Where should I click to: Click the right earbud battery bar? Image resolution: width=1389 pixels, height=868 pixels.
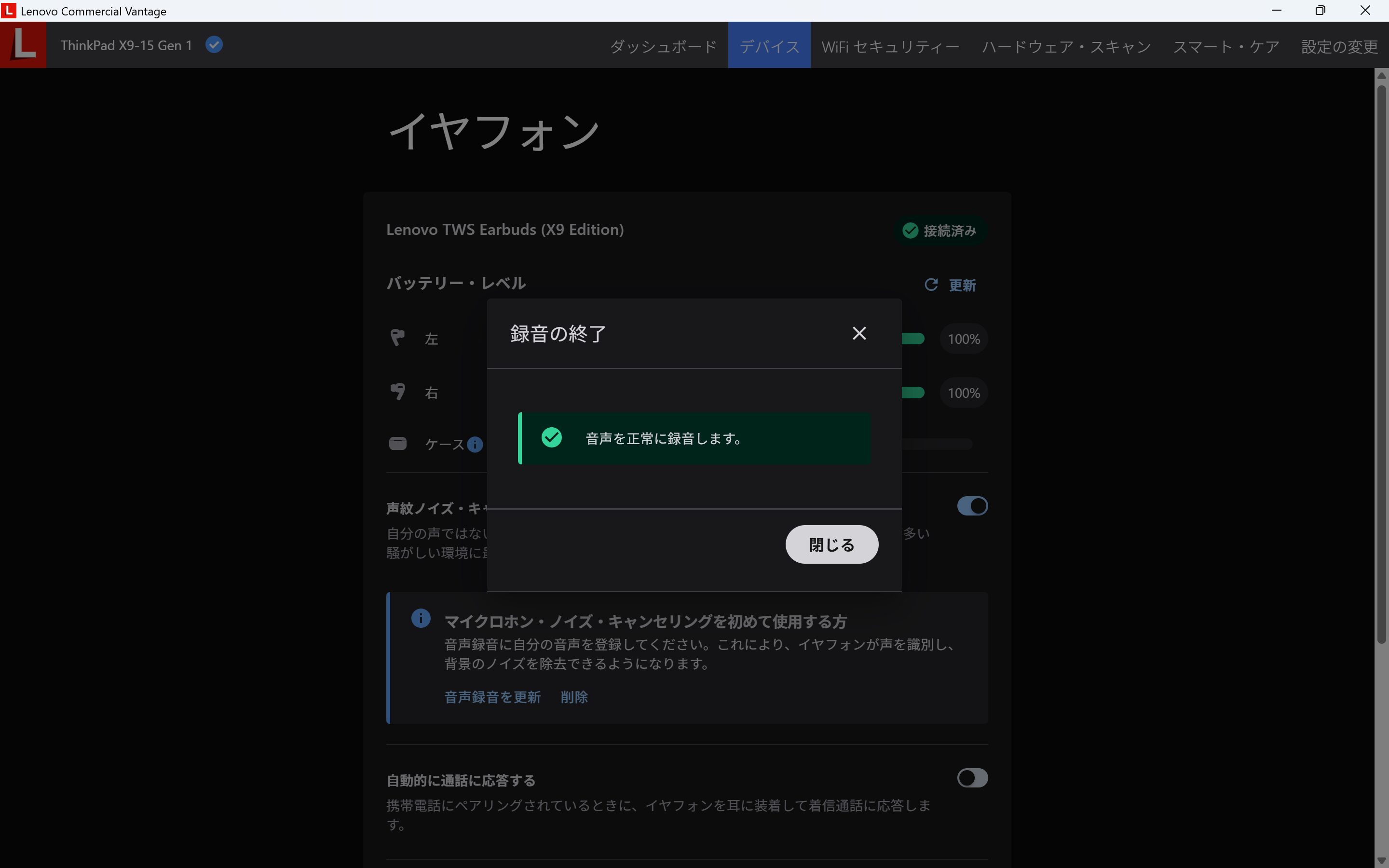click(x=913, y=393)
